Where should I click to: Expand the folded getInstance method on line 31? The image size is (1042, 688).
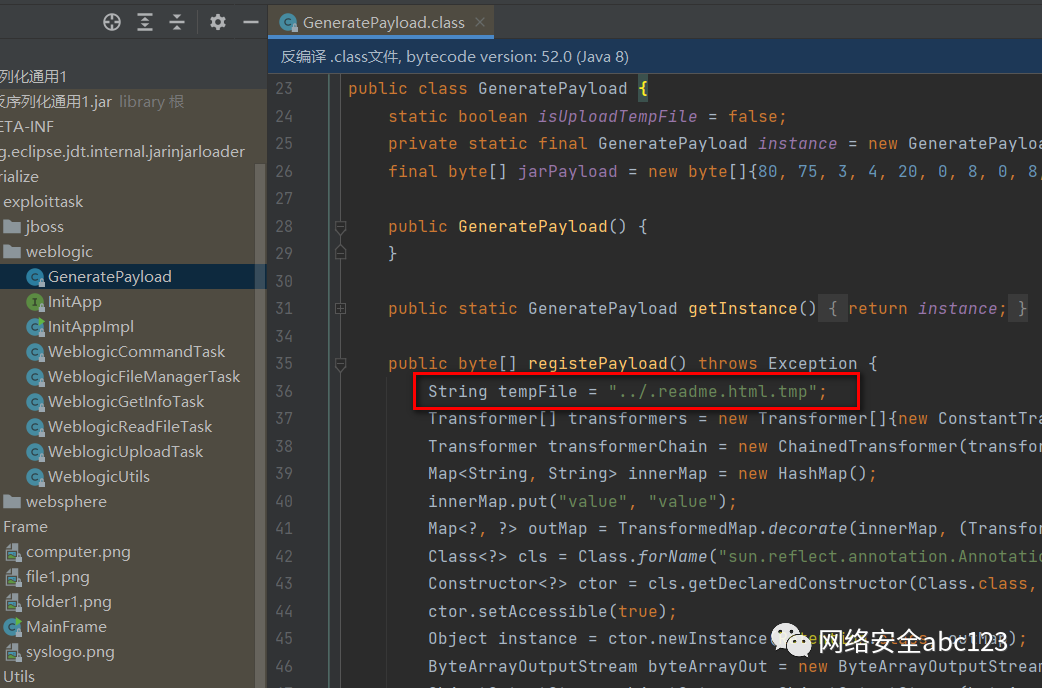(340, 308)
